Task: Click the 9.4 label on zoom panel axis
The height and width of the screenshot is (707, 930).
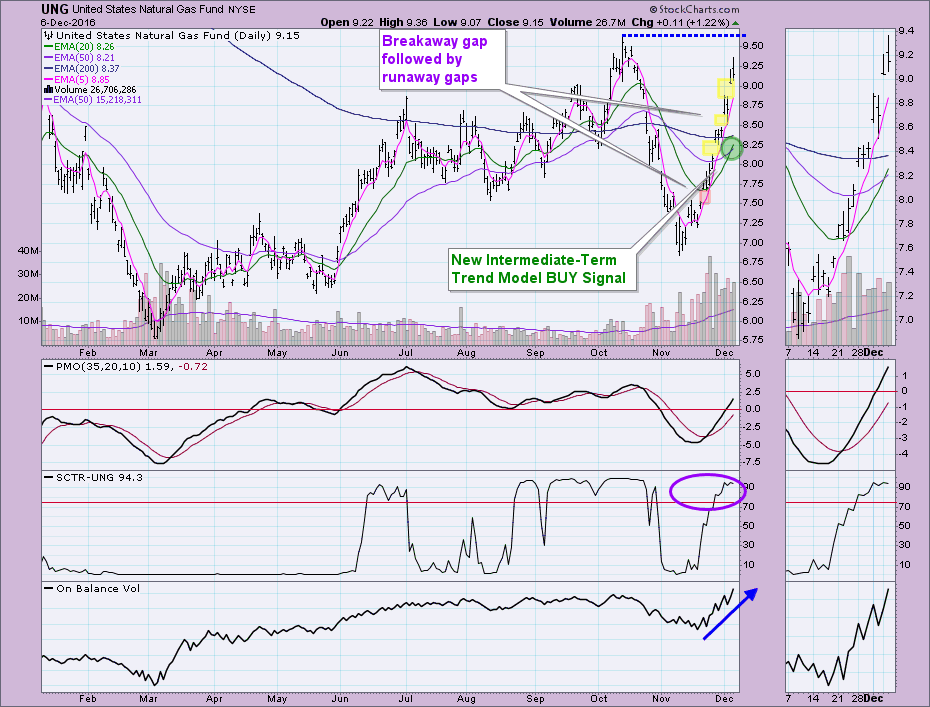Action: tap(906, 31)
